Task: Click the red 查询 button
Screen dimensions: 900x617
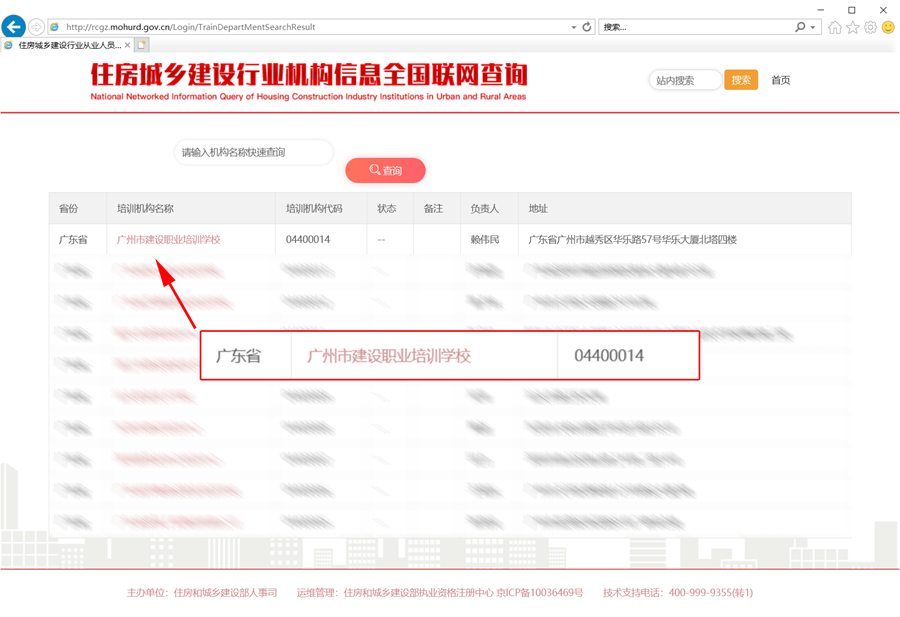Action: click(385, 170)
